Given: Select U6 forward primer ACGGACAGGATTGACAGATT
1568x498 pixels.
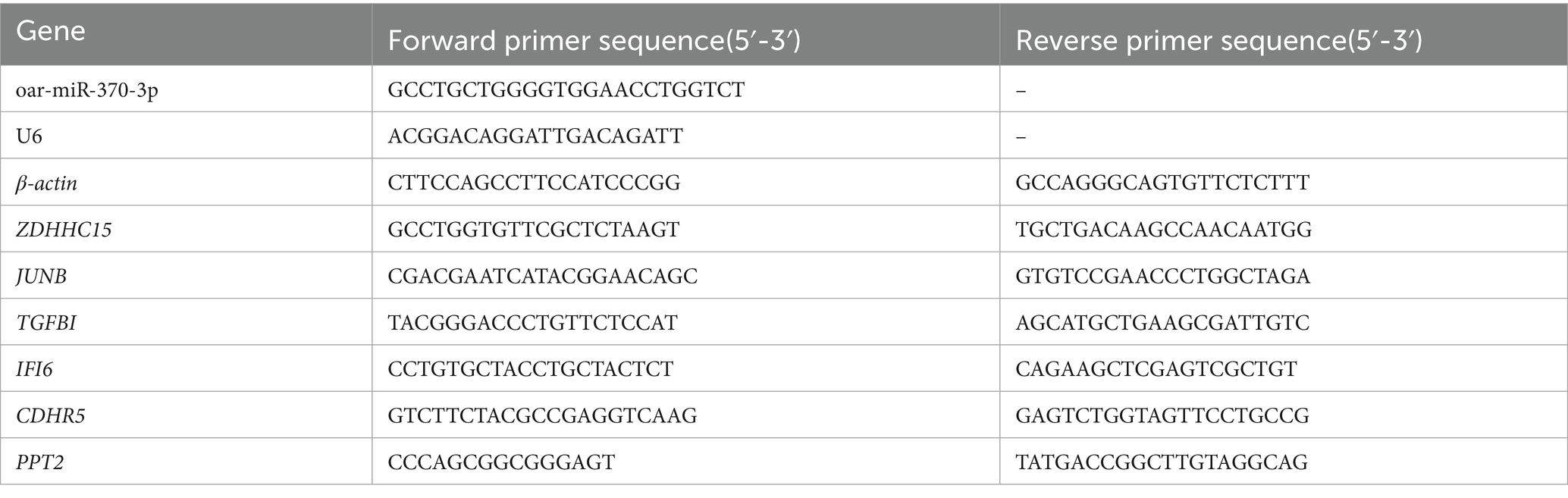Looking at the screenshot, I should click(x=535, y=136).
